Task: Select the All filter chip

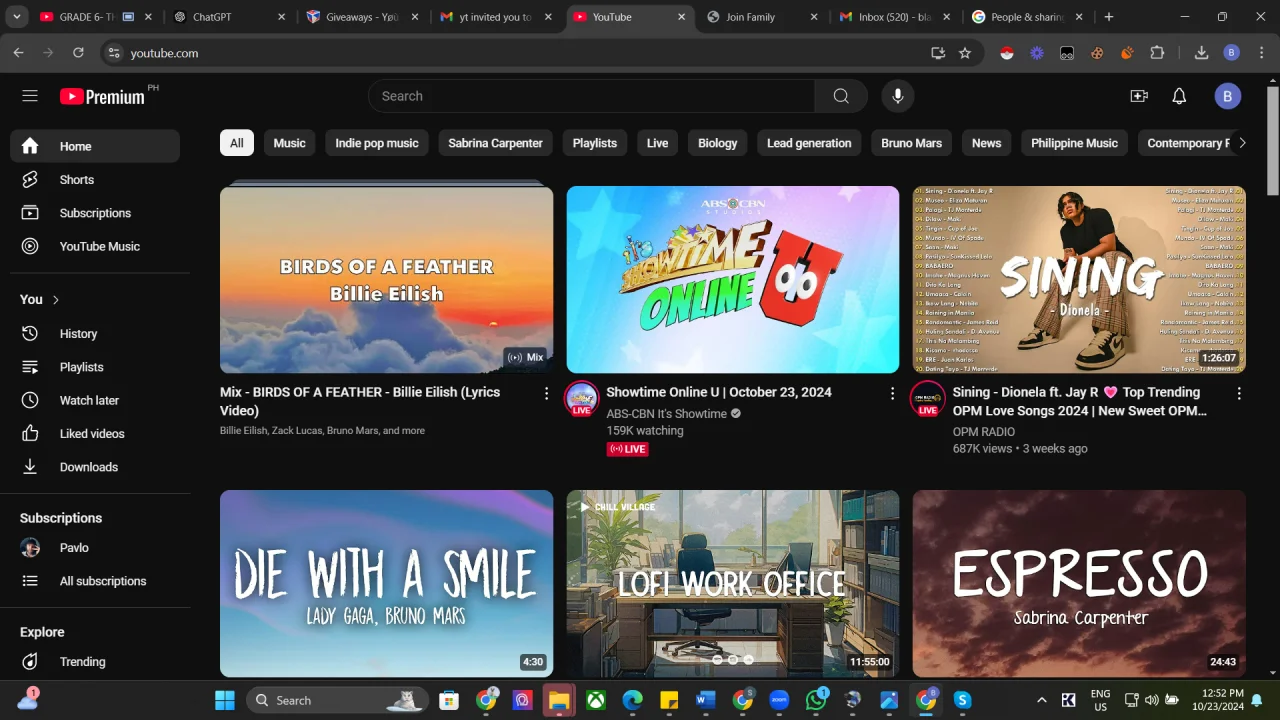Action: pos(237,143)
